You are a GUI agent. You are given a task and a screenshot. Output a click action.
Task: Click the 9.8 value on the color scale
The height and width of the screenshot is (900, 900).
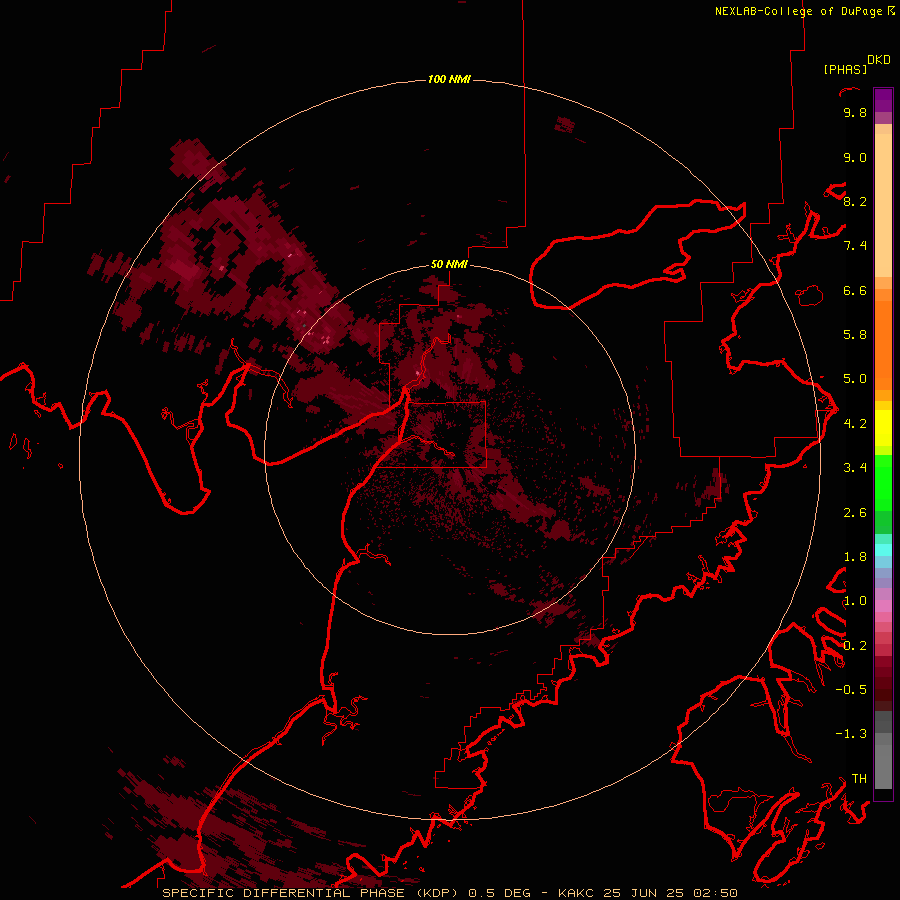(x=855, y=112)
